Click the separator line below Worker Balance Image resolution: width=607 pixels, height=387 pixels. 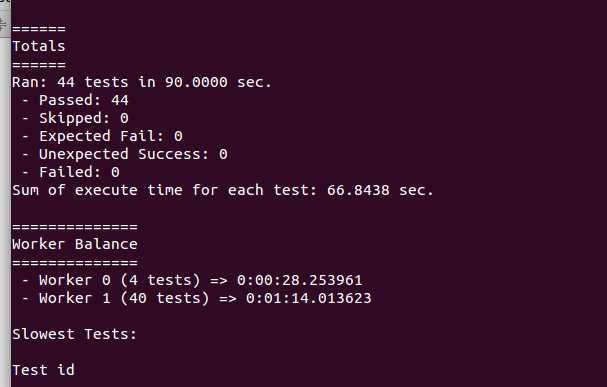75,263
